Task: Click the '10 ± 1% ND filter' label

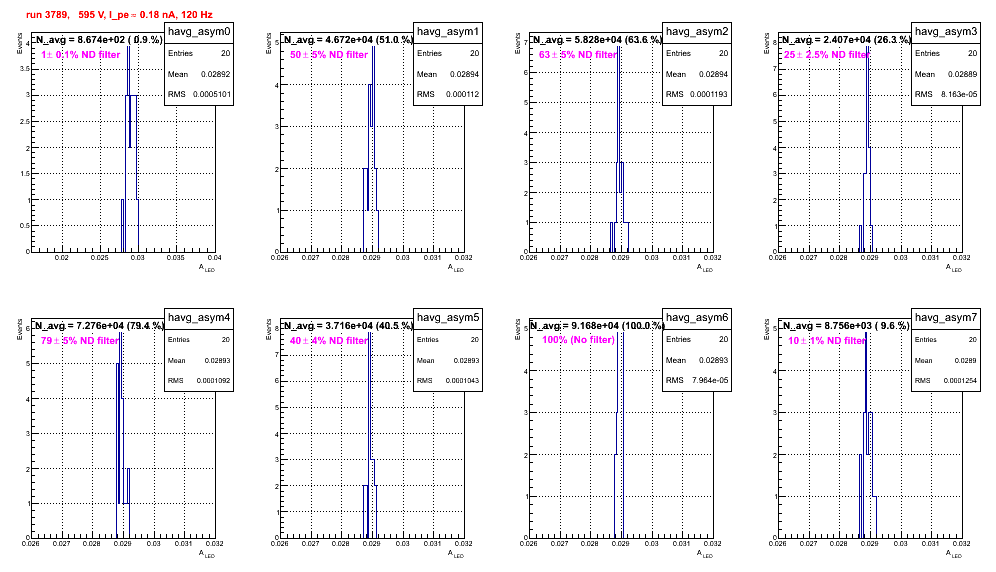Action: click(827, 341)
